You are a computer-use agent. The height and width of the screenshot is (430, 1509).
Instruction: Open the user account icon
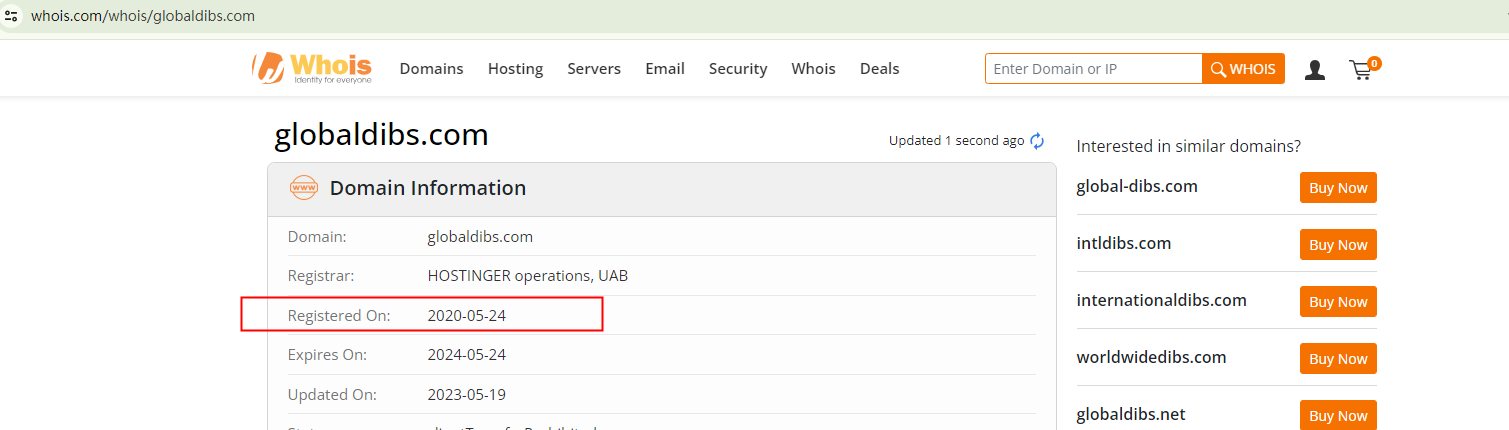click(x=1315, y=69)
